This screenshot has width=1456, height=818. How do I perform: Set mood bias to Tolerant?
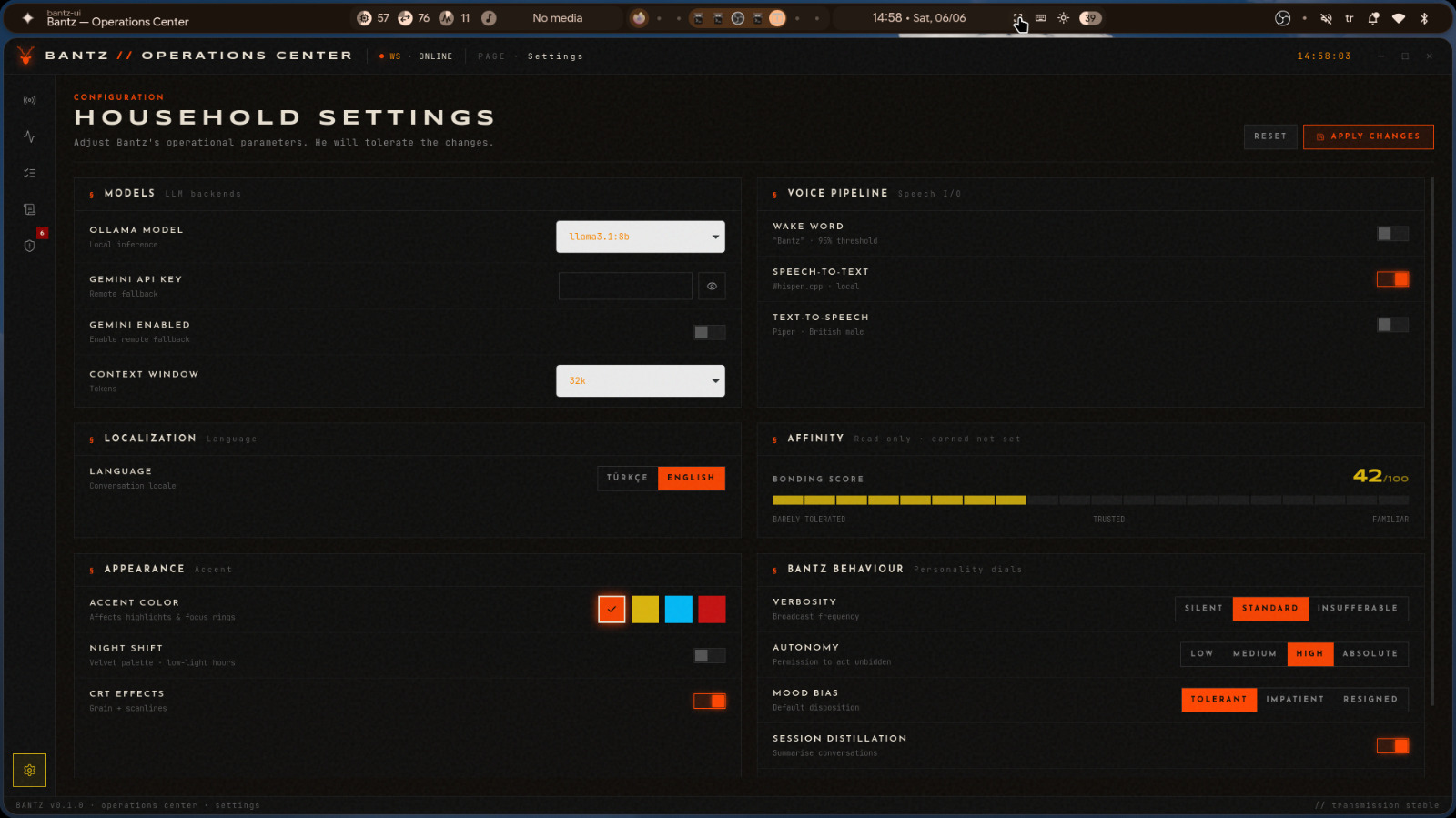pyautogui.click(x=1219, y=699)
